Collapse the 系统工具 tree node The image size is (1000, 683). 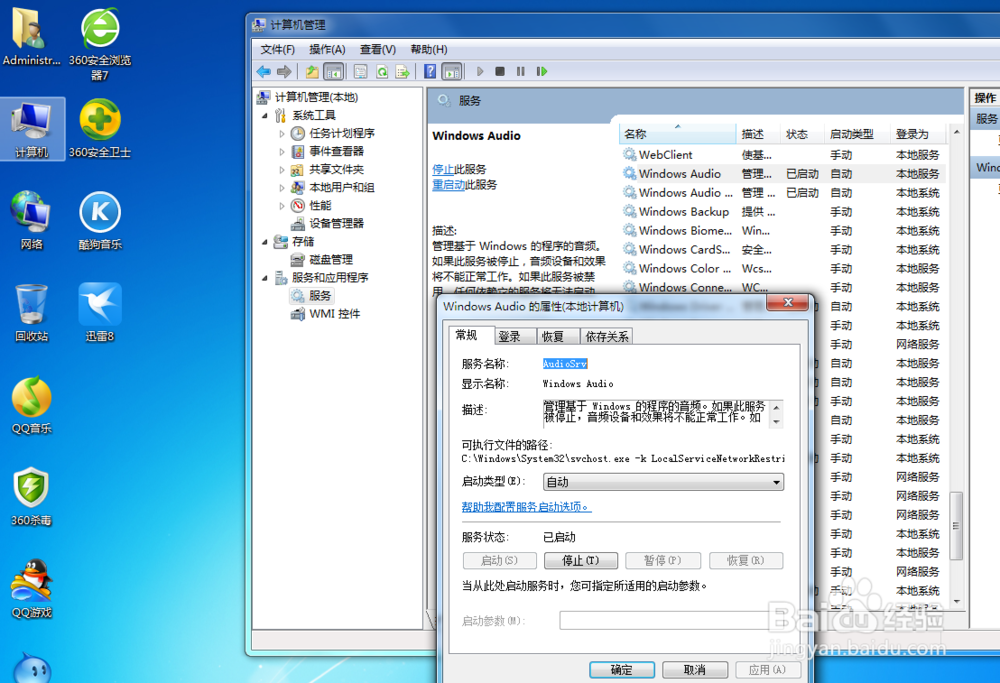point(265,115)
